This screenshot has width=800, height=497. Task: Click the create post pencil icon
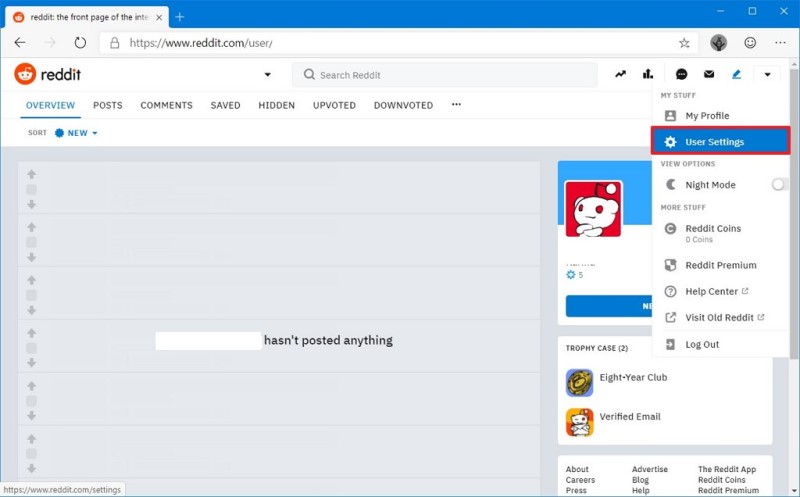point(736,74)
